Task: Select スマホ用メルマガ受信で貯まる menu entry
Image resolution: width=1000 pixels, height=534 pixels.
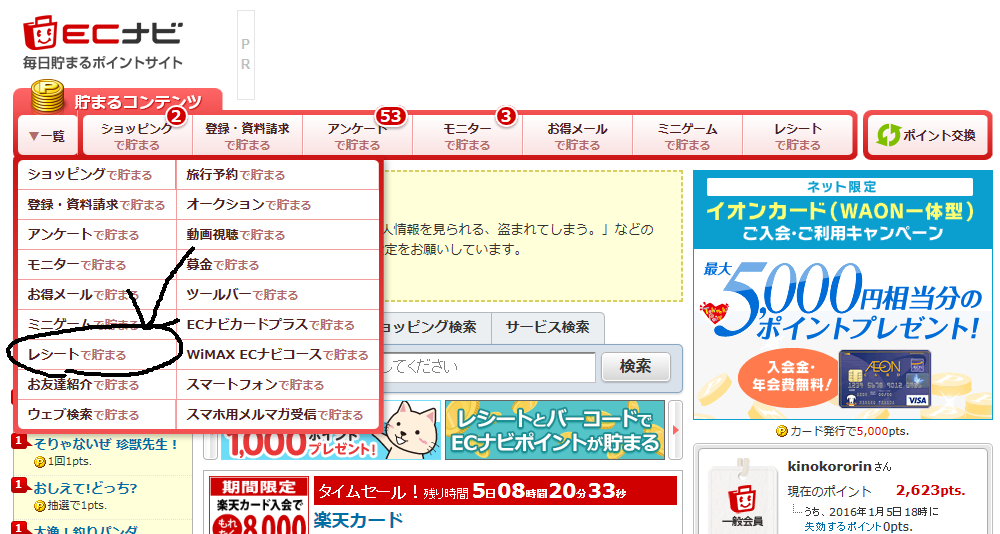Action: 277,415
